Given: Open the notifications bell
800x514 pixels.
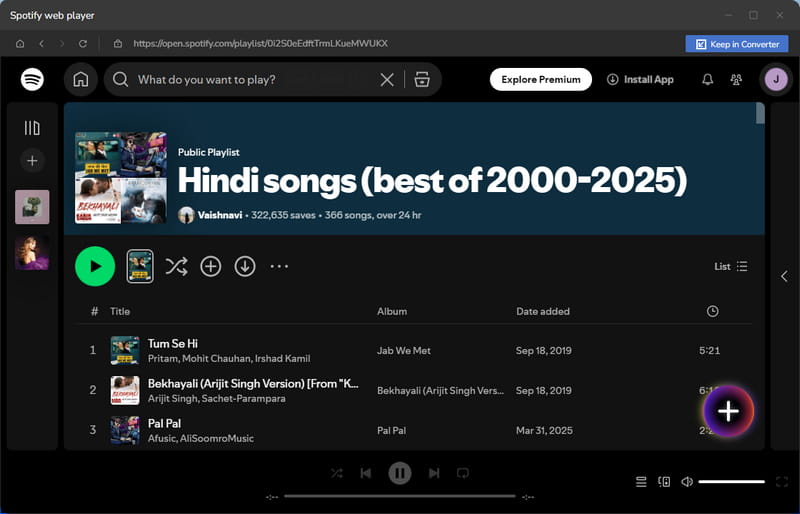Looking at the screenshot, I should (708, 79).
